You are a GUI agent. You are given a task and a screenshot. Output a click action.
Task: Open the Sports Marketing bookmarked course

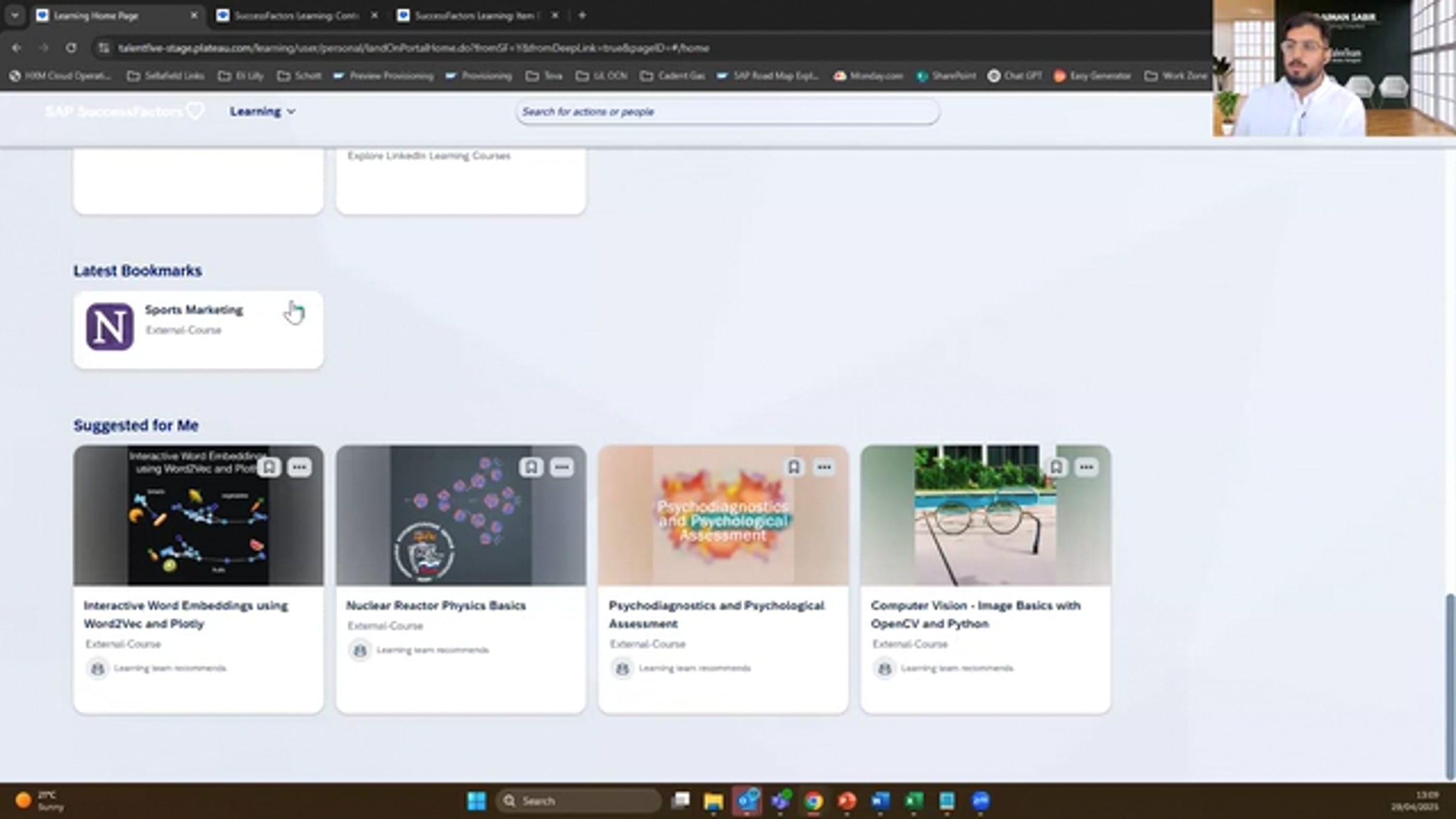(x=194, y=310)
